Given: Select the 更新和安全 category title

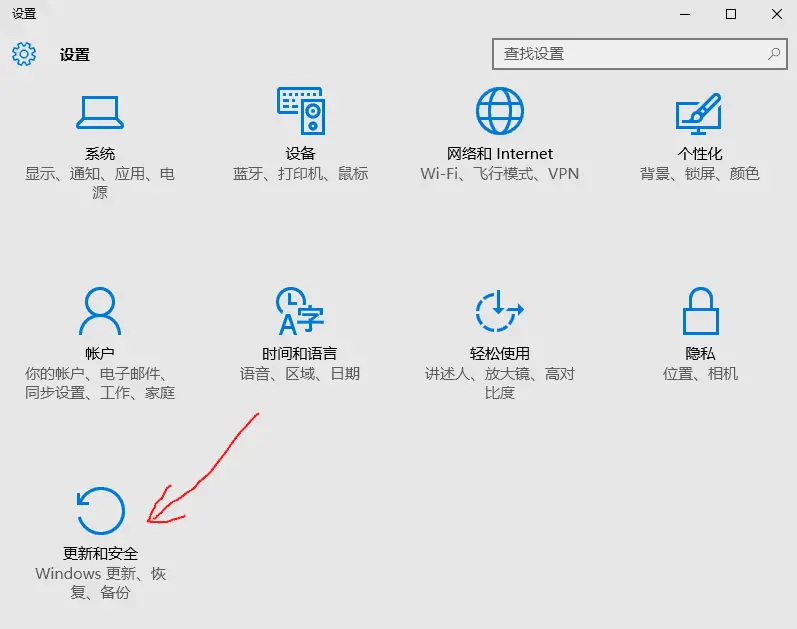Looking at the screenshot, I should (x=100, y=553).
